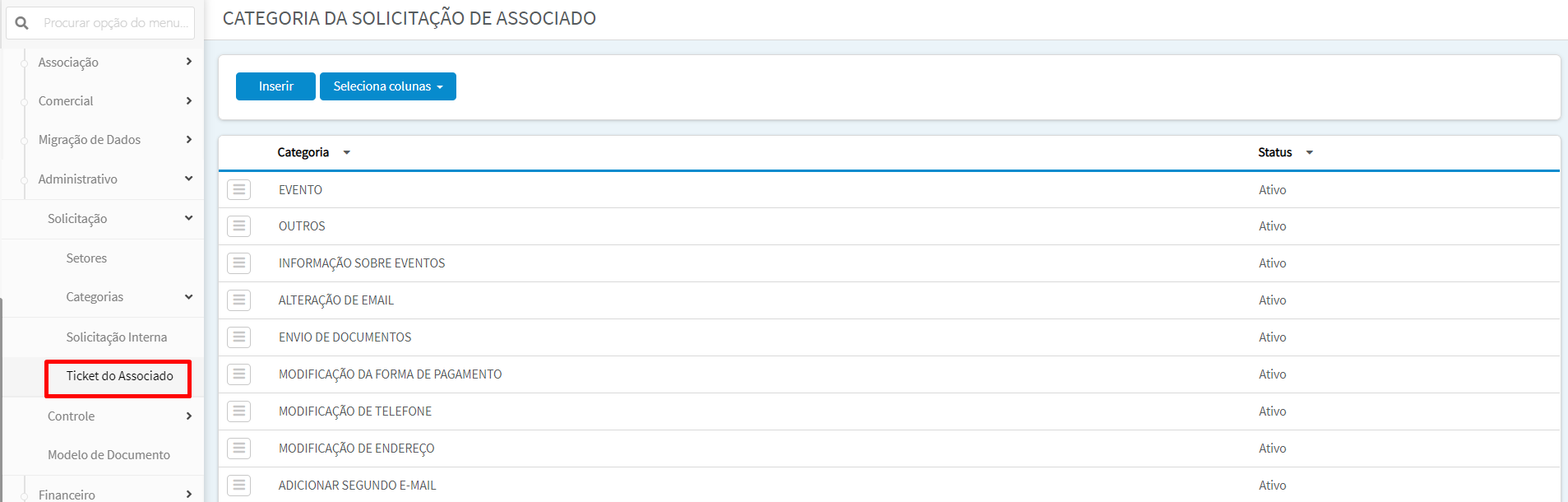Click menu icon beside ENVIO DE DOCUMENTOS
This screenshot has width=1568, height=502.
coord(239,337)
